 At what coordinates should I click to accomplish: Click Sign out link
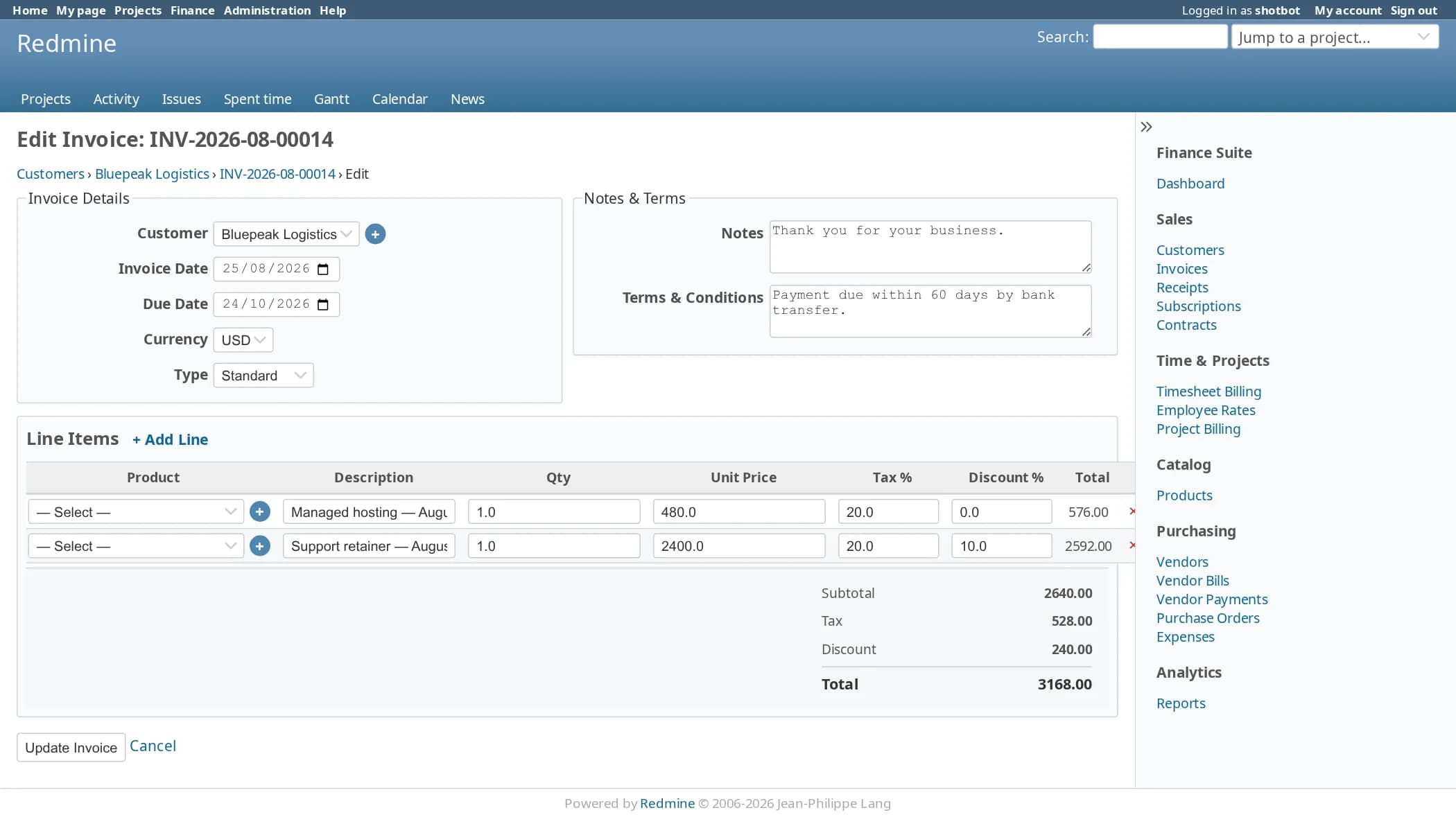(x=1414, y=10)
